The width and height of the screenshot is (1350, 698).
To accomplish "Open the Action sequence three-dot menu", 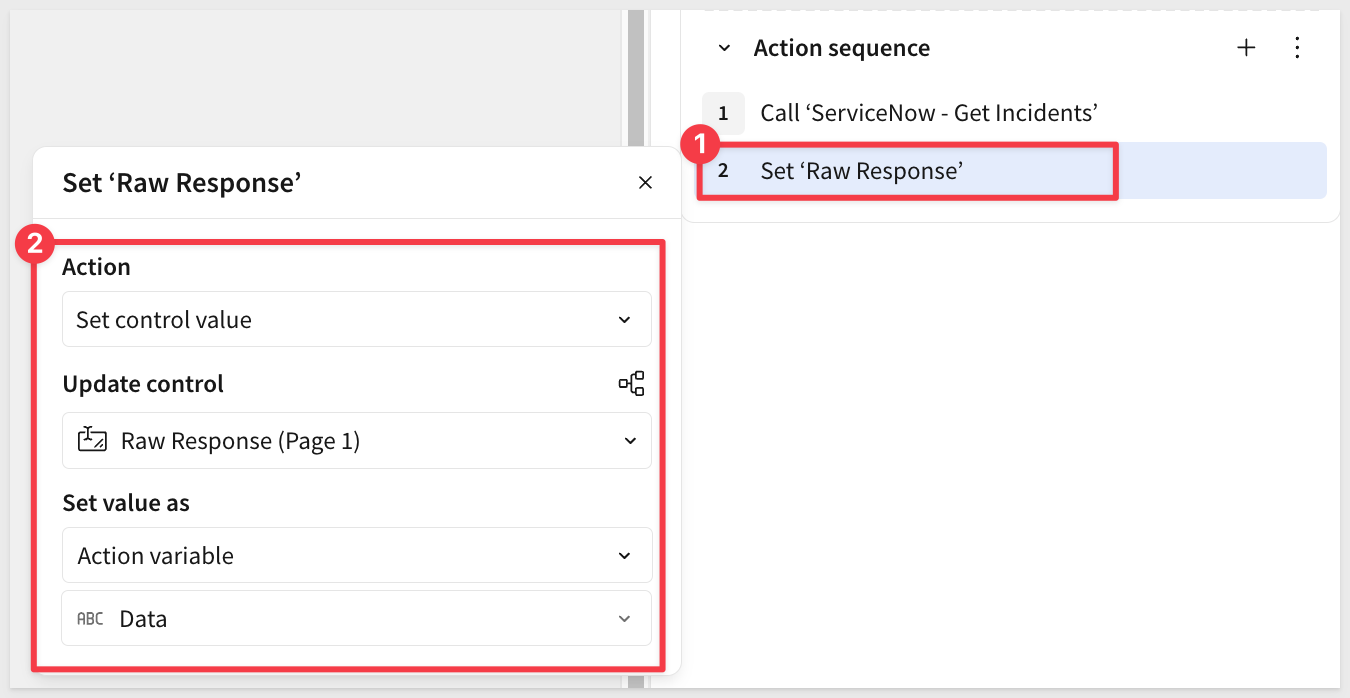I will (1297, 48).
